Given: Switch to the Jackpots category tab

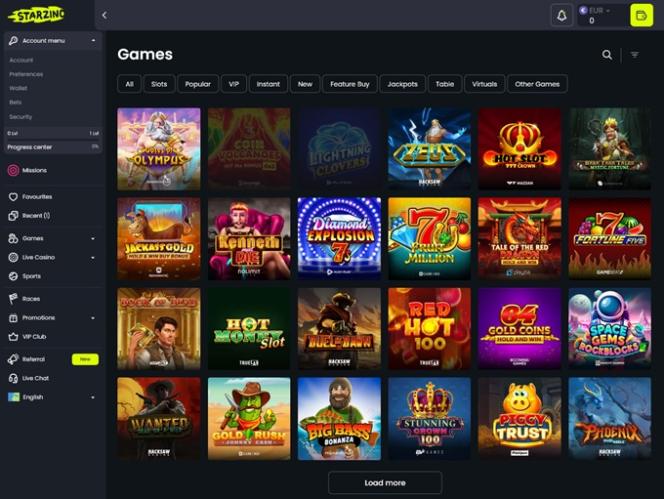Looking at the screenshot, I should click(402, 84).
